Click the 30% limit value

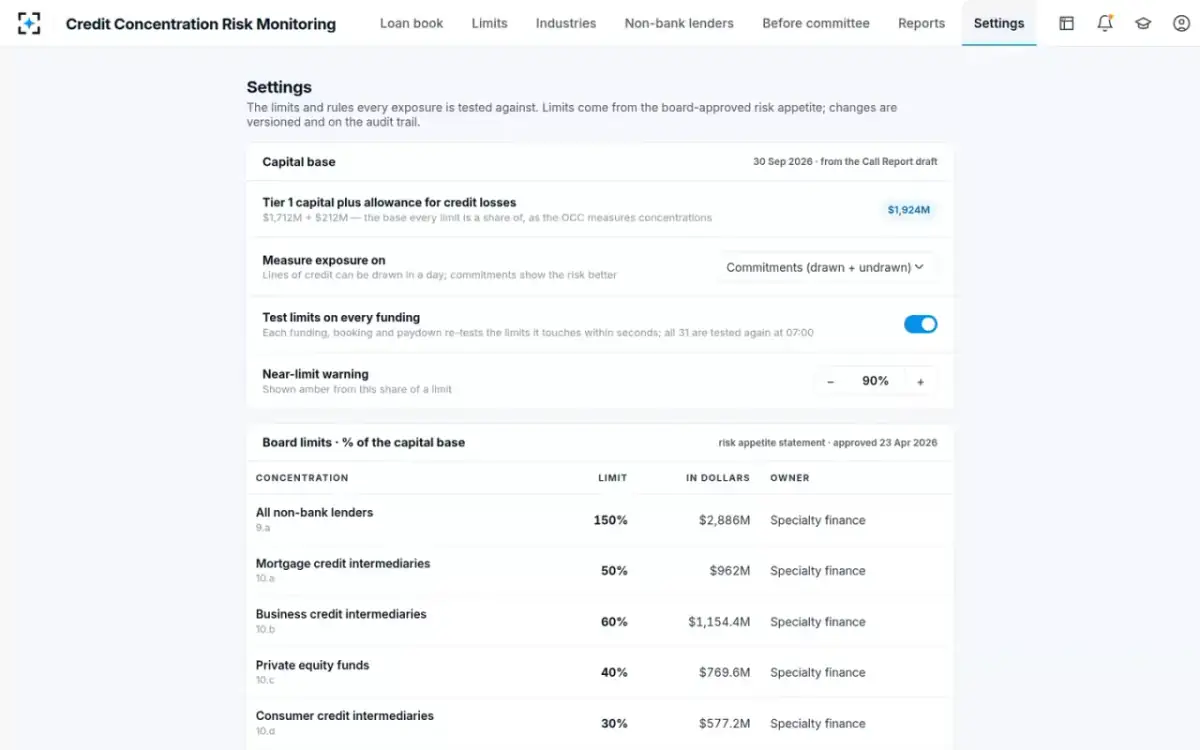point(614,724)
